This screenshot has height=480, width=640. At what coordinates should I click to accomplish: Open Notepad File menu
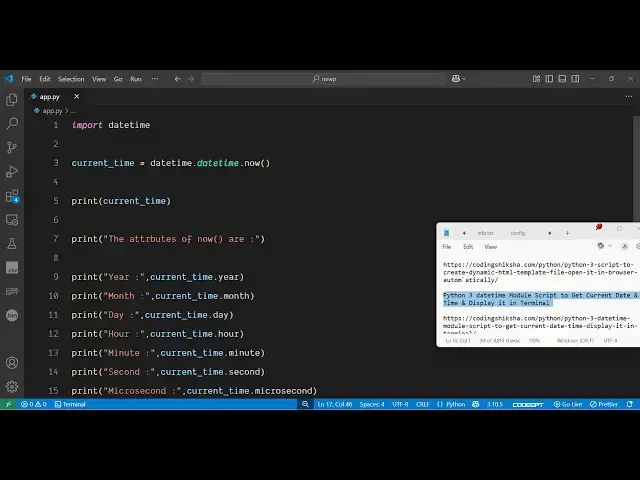tap(447, 247)
